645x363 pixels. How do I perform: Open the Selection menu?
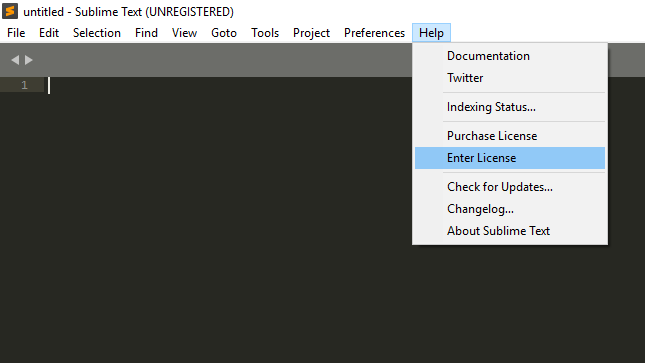tap(97, 33)
